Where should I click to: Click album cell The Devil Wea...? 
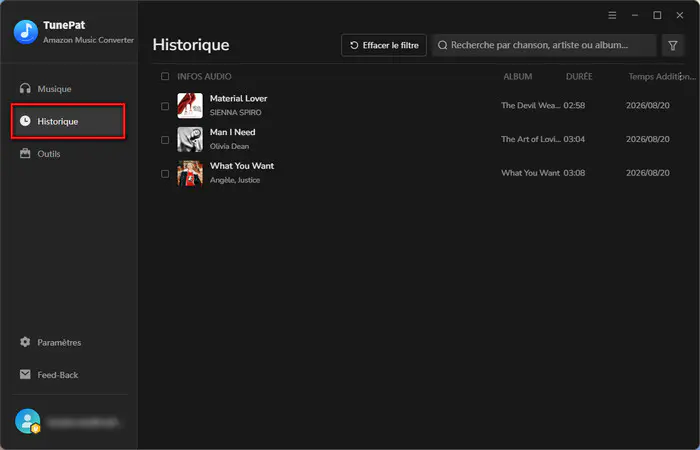tap(530, 105)
